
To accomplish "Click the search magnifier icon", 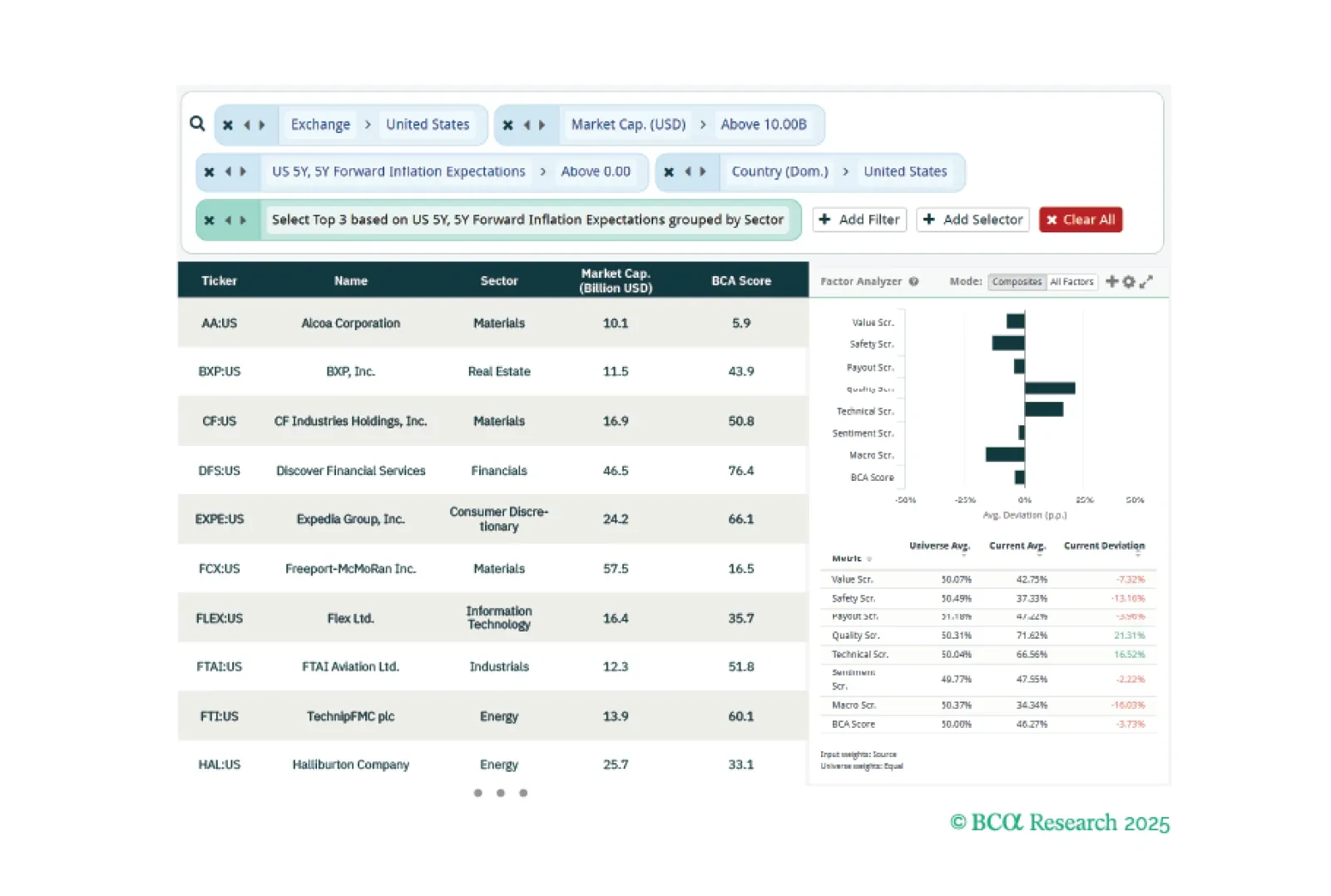I will [x=197, y=124].
